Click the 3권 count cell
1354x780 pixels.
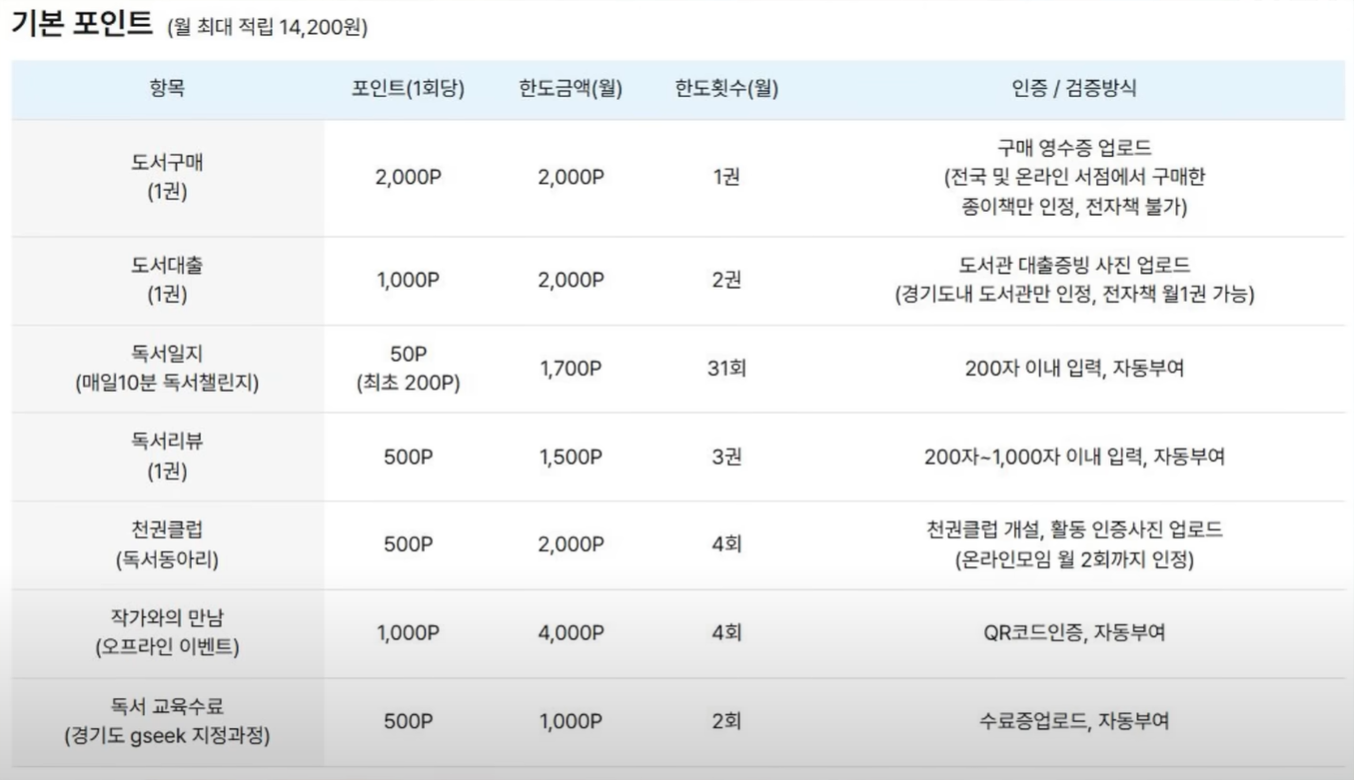(x=727, y=457)
